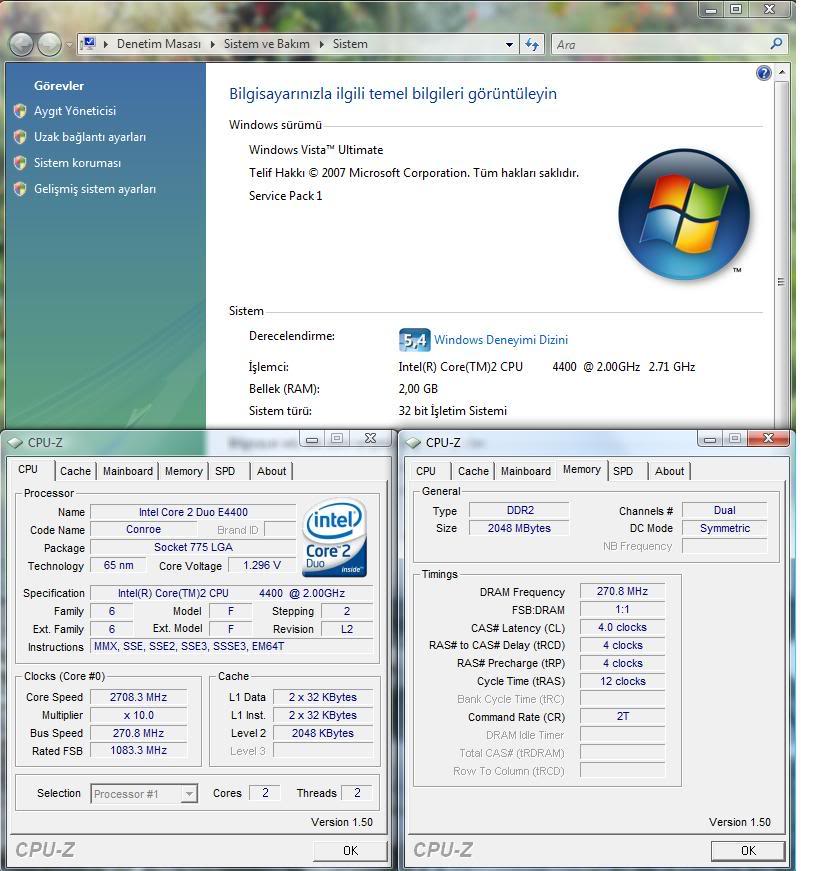Open Cache tab in right CPU-Z window
The image size is (840, 871).
click(x=473, y=471)
